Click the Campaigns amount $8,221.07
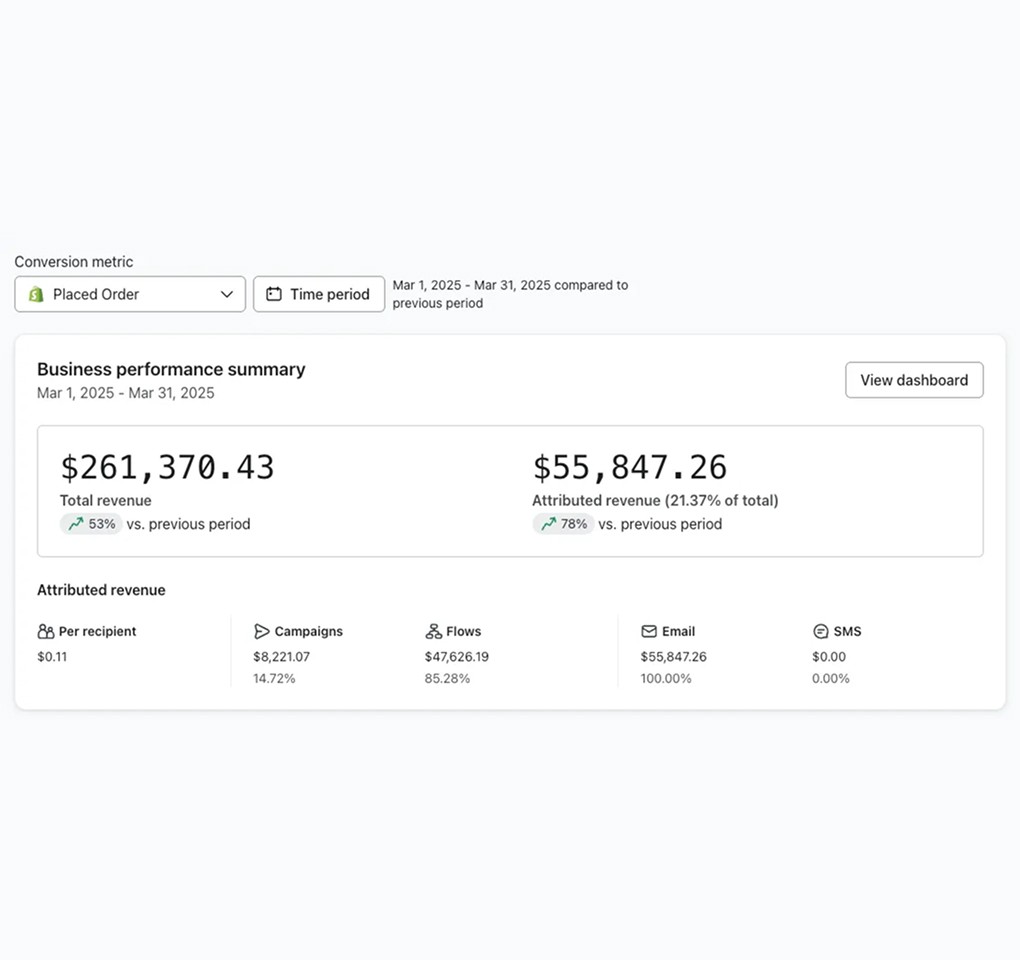Viewport: 1020px width, 960px height. 281,656
